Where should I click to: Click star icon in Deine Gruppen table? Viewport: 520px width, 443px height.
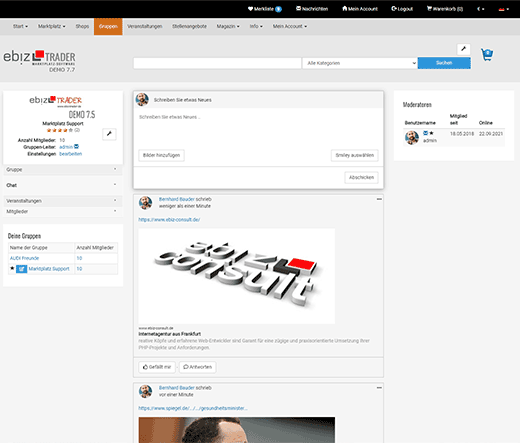click(12, 268)
